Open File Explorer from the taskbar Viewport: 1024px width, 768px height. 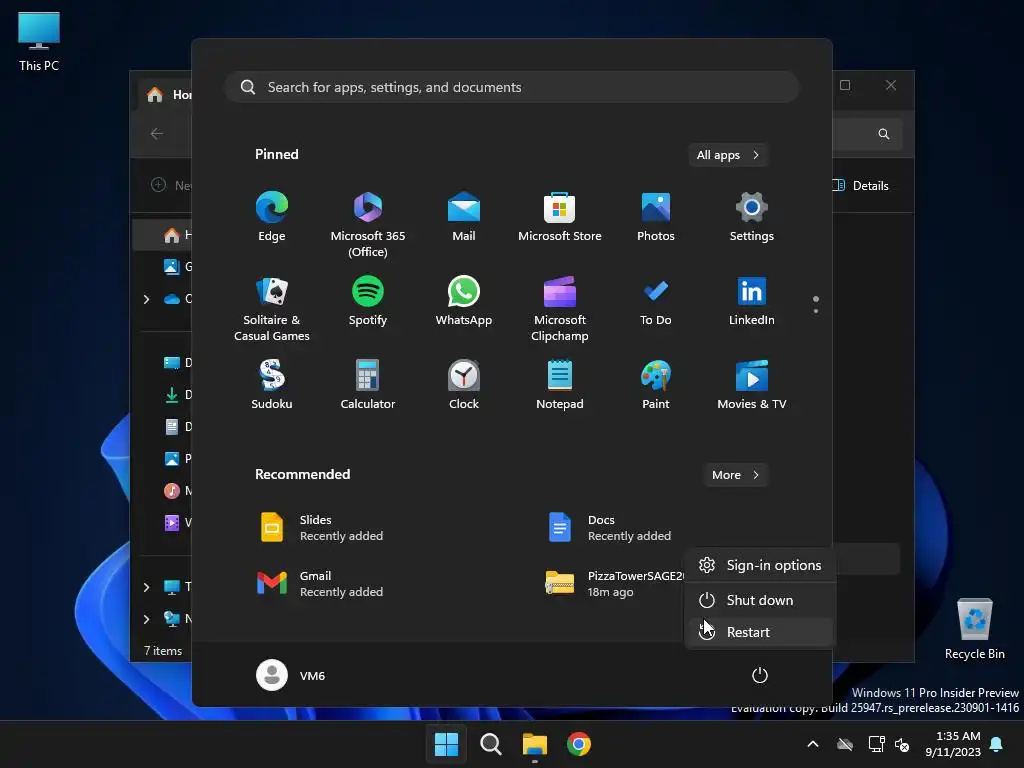click(x=535, y=744)
